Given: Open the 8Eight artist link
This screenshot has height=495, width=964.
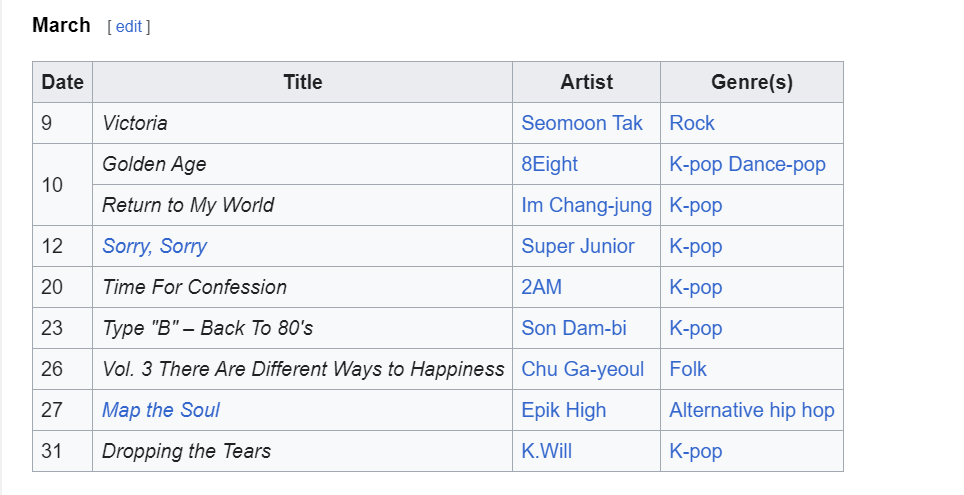Looking at the screenshot, I should coord(549,164).
